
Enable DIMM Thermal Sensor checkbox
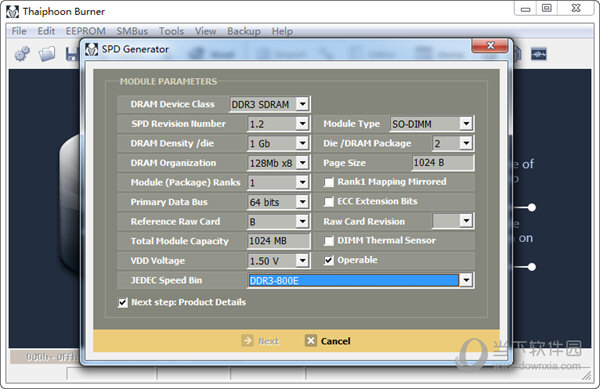coord(329,241)
